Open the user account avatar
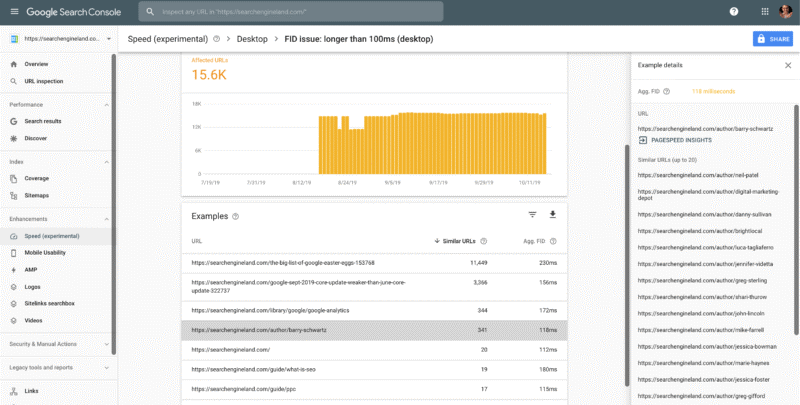 click(x=786, y=11)
